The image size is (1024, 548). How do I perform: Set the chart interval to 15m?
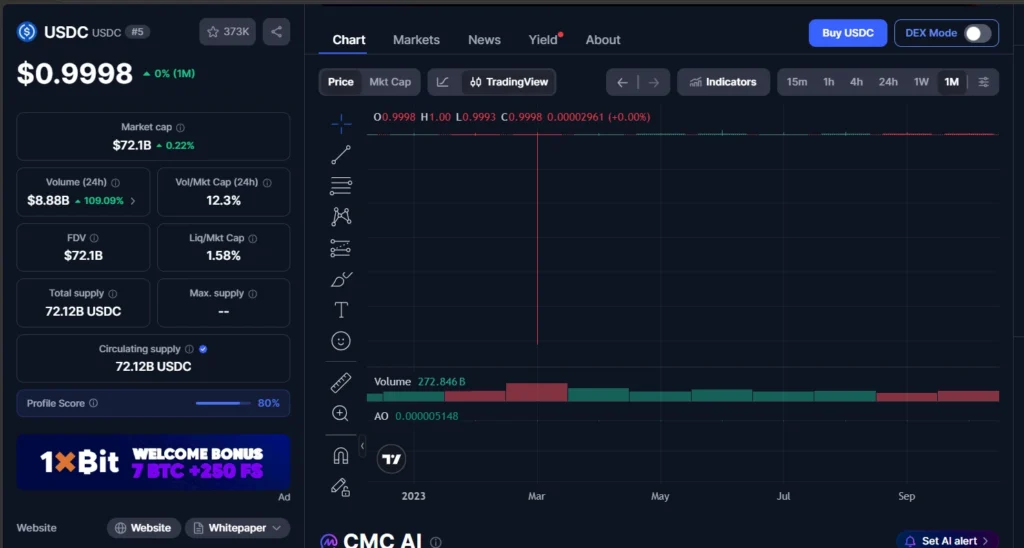pos(797,82)
